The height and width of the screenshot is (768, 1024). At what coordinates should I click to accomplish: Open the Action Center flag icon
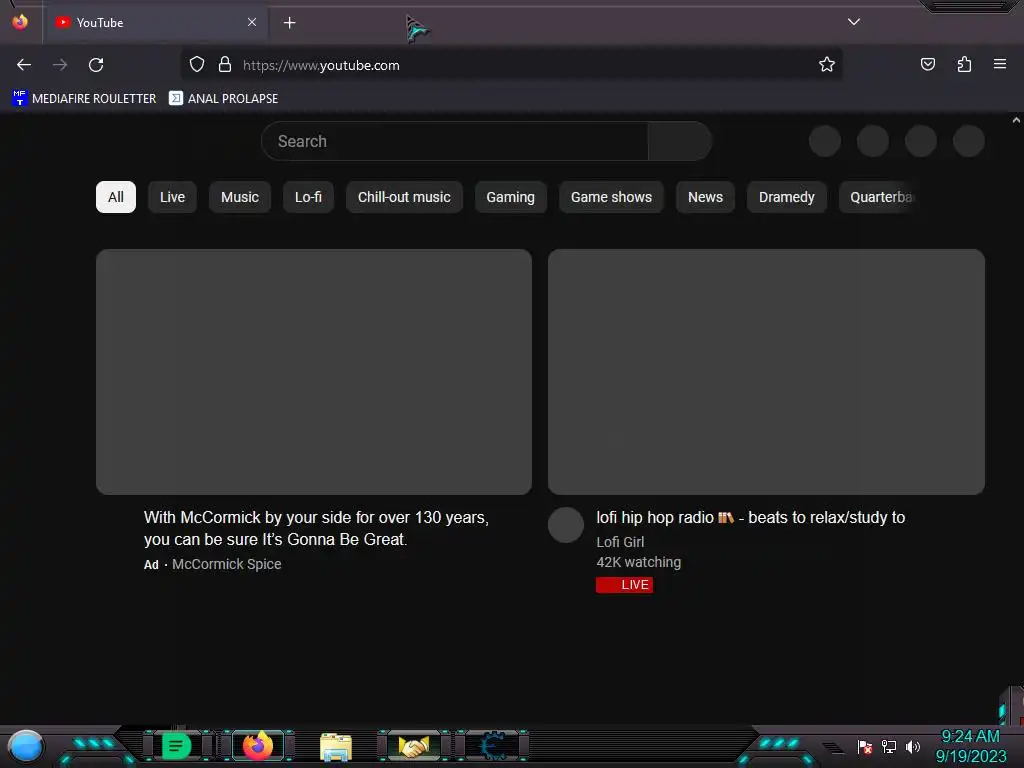(865, 746)
